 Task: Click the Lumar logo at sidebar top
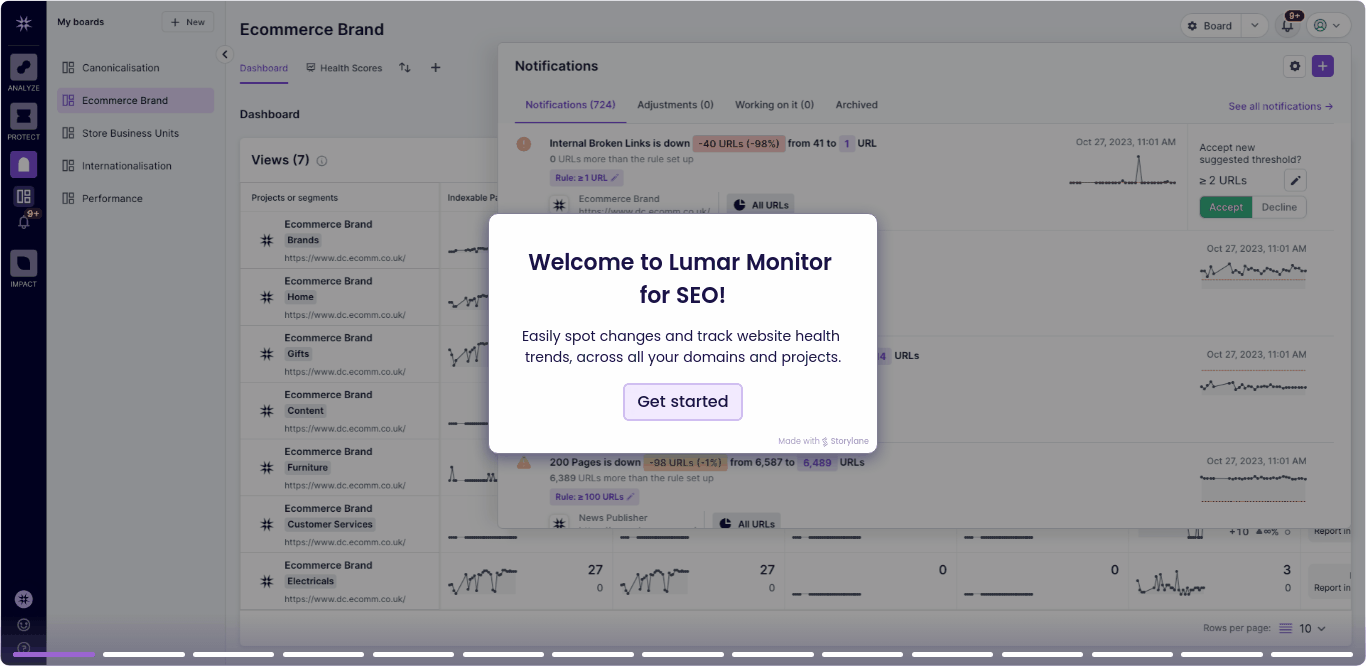click(x=23, y=24)
